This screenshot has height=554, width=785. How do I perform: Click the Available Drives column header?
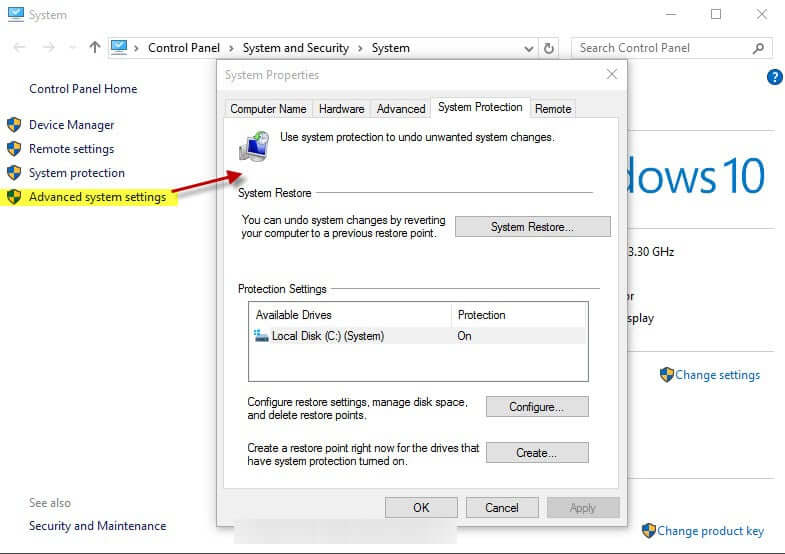pyautogui.click(x=350, y=315)
